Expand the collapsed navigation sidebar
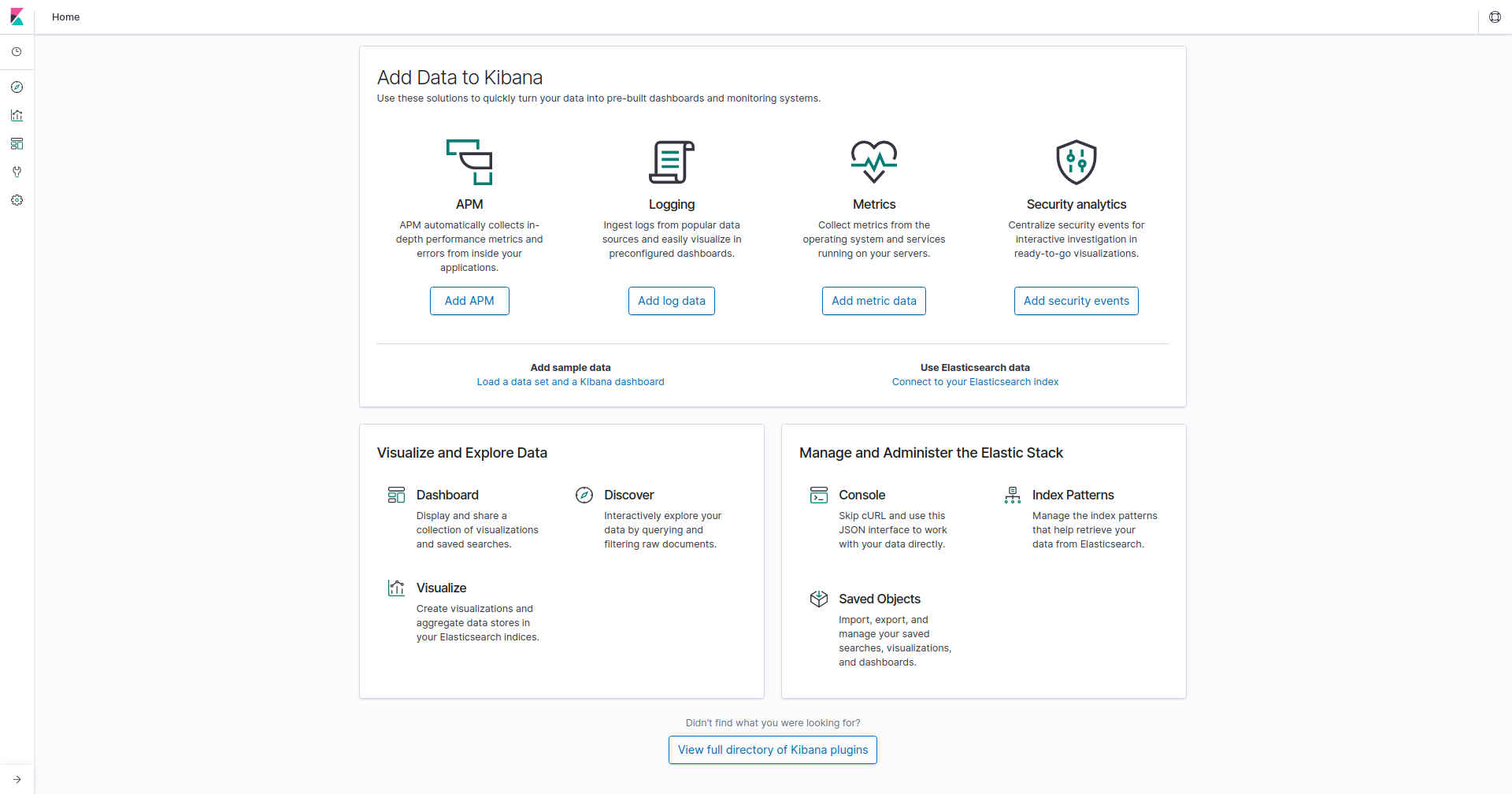 point(17,778)
